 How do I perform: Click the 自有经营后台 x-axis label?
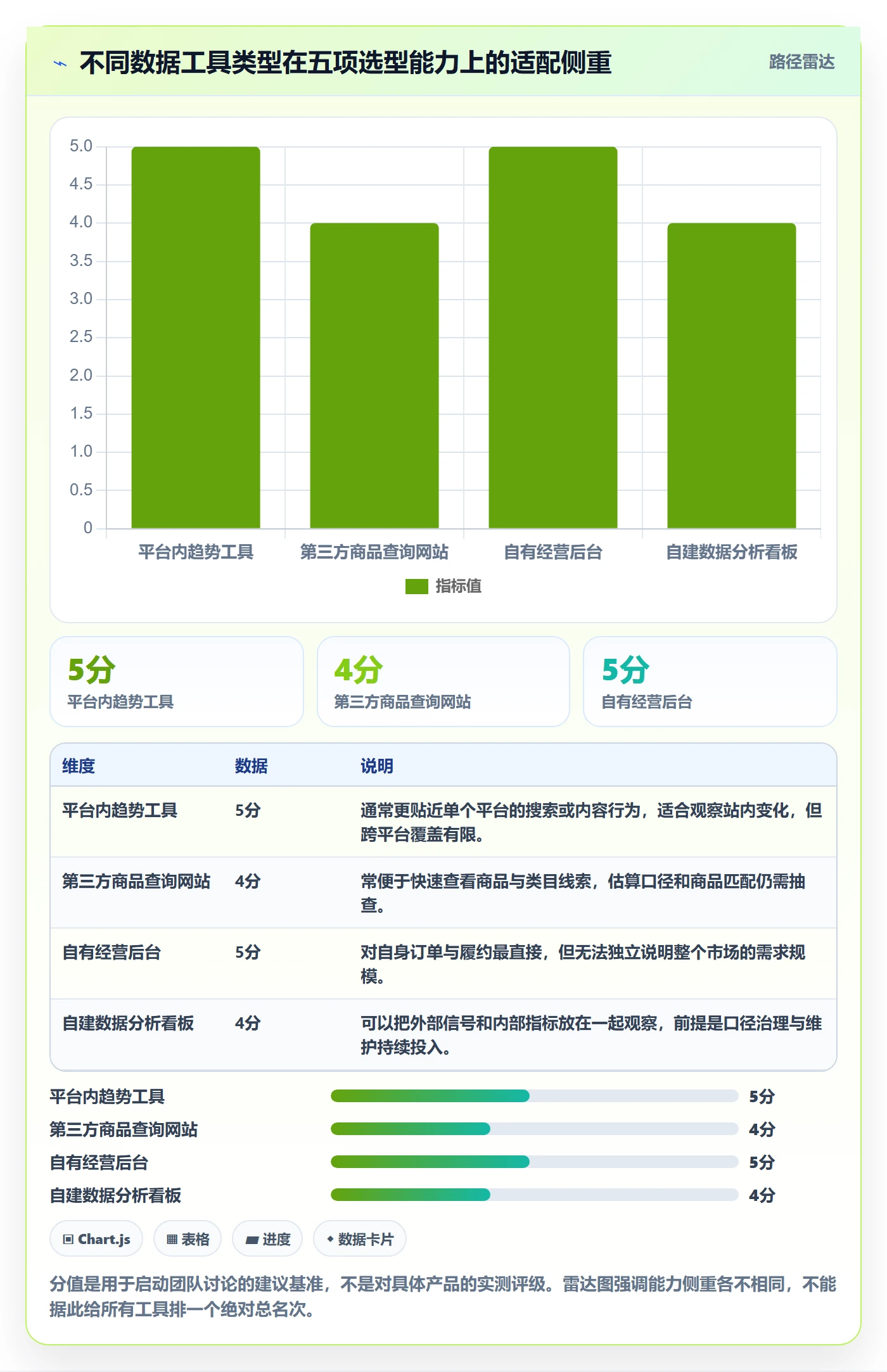[x=553, y=552]
